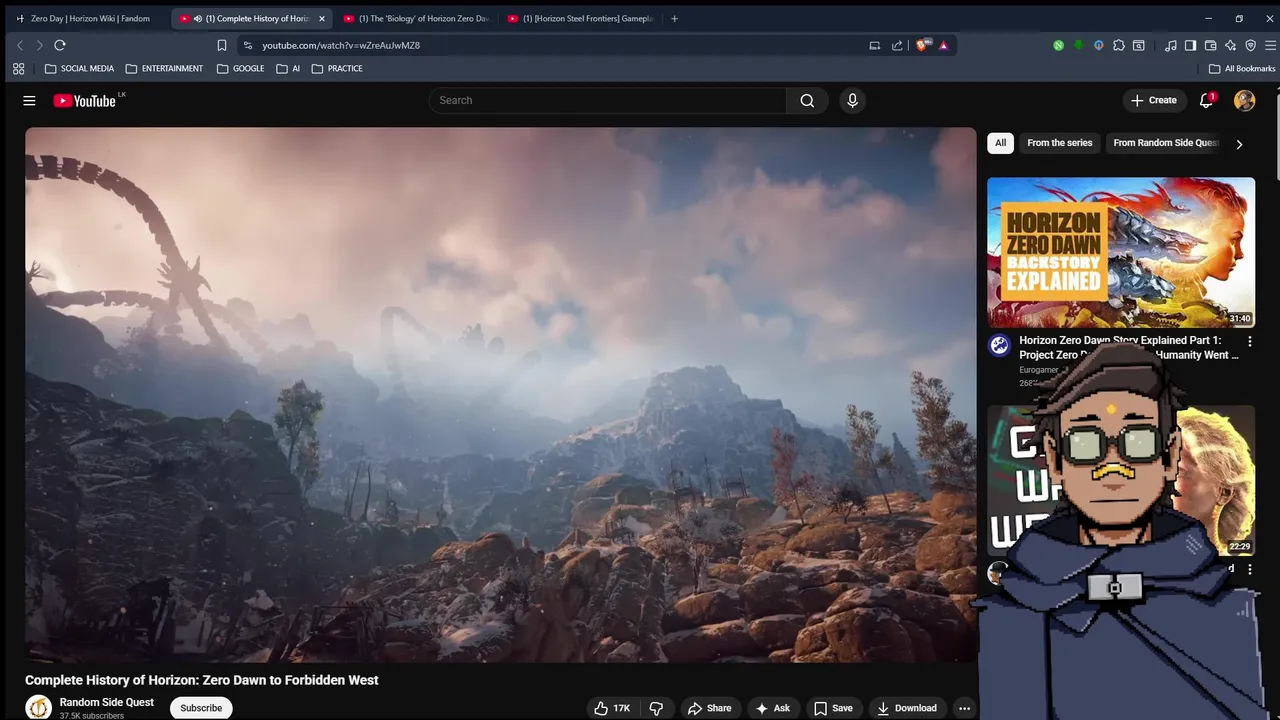The width and height of the screenshot is (1280, 720).
Task: Open more actions ellipsis below video
Action: (964, 708)
